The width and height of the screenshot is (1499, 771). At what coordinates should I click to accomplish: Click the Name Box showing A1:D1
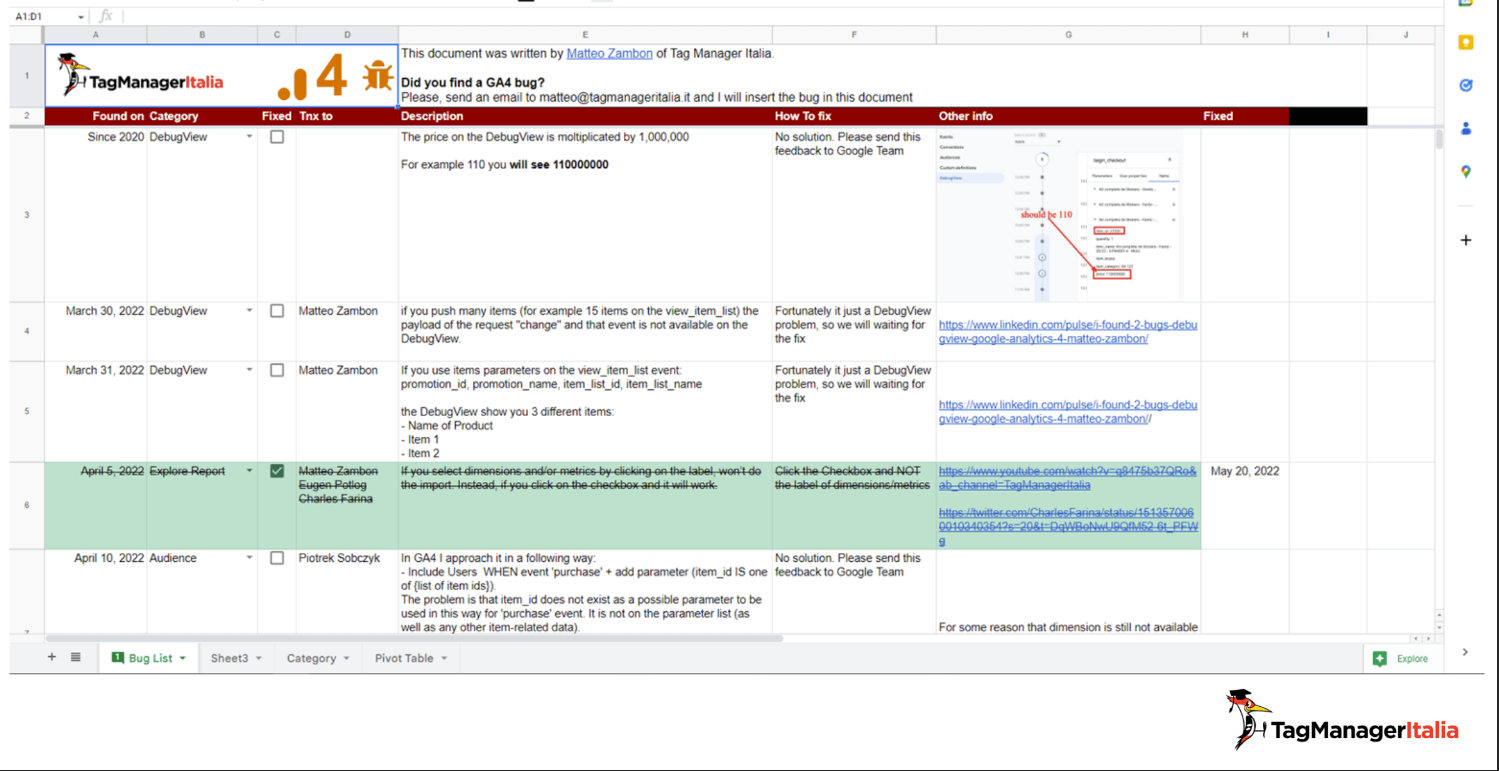42,17
